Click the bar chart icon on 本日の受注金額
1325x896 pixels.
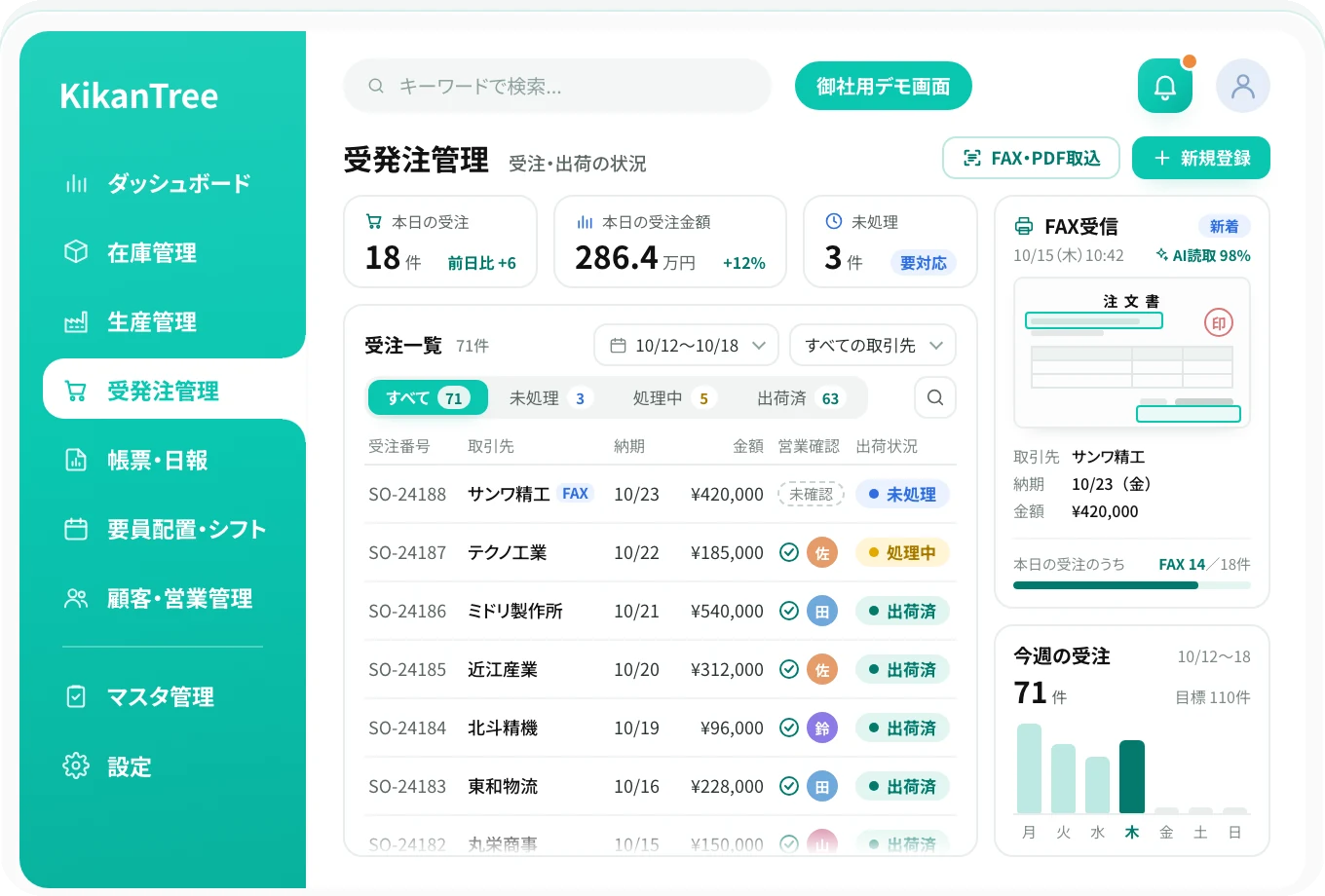[585, 222]
